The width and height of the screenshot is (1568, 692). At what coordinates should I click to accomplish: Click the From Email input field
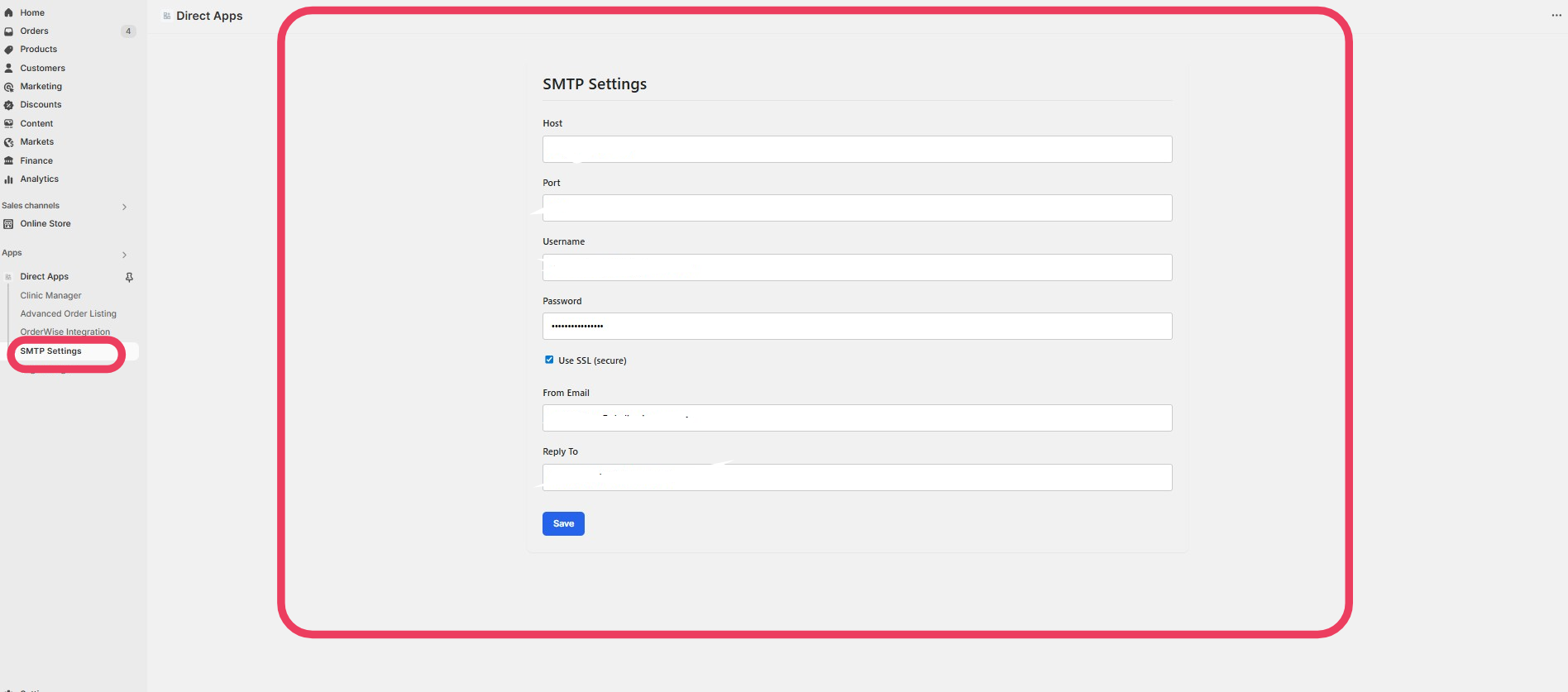(x=857, y=418)
